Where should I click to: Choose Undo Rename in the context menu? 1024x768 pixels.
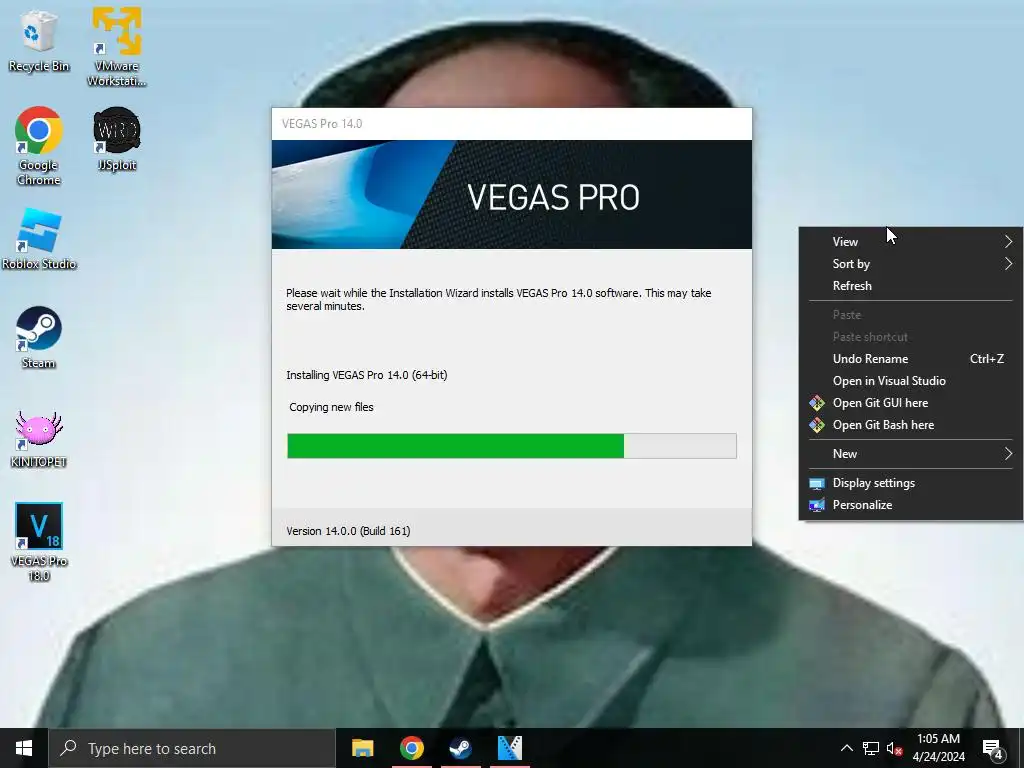coord(910,359)
